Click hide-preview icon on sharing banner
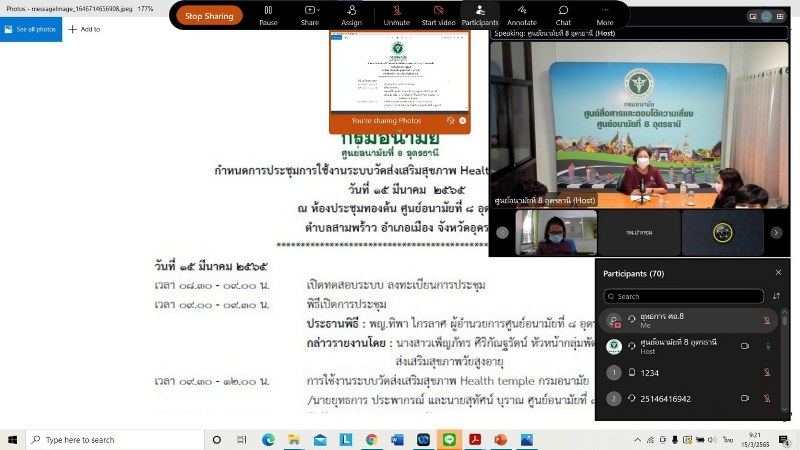800x450 pixels. click(x=451, y=120)
